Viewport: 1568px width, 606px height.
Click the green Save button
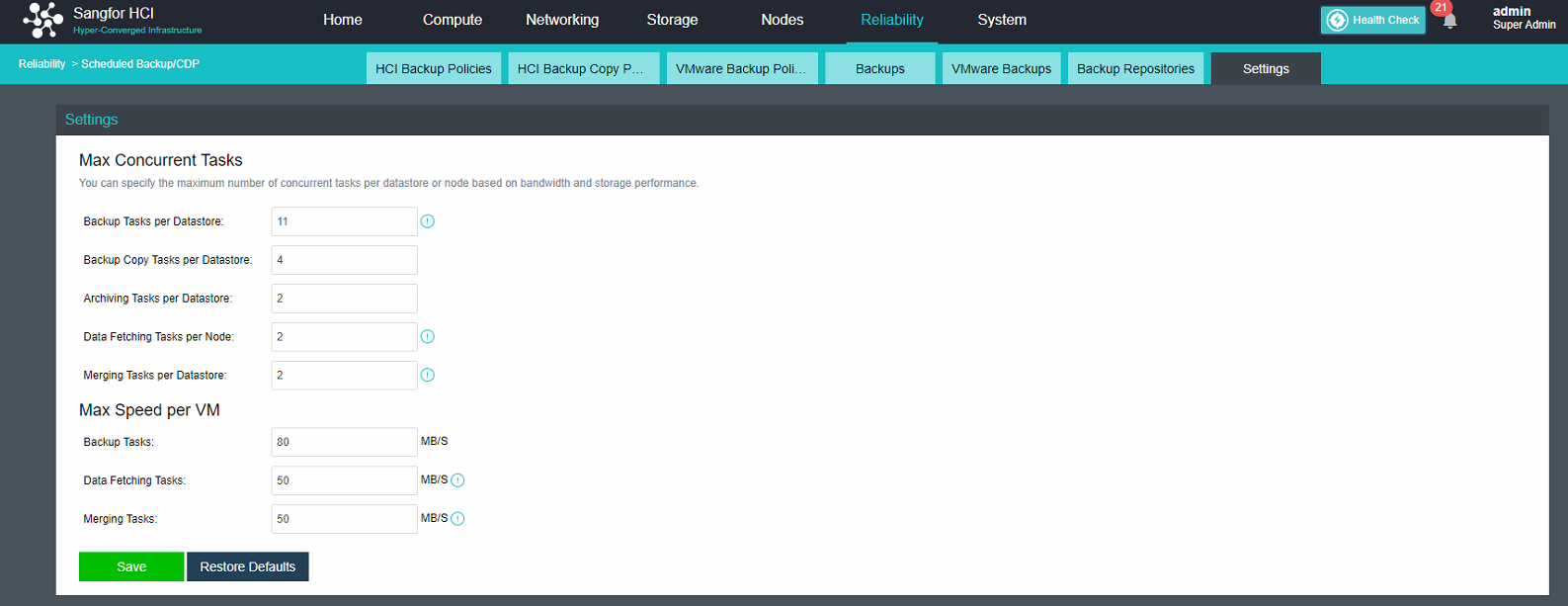131,566
